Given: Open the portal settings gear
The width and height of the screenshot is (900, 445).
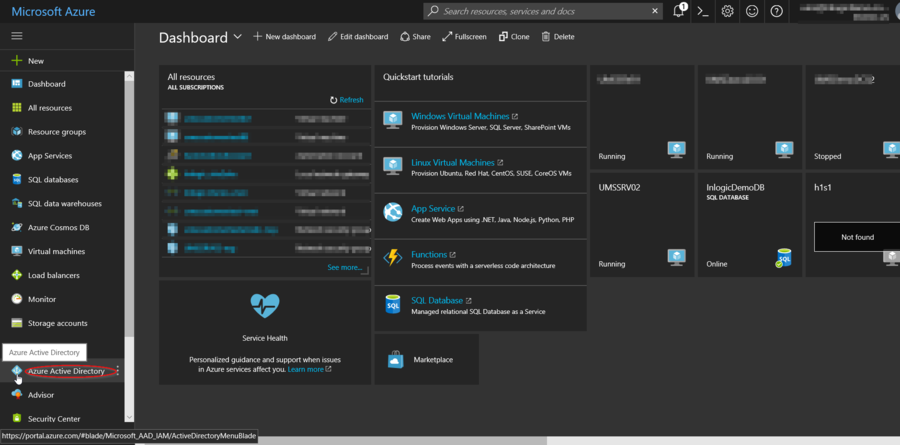Looking at the screenshot, I should point(728,11).
